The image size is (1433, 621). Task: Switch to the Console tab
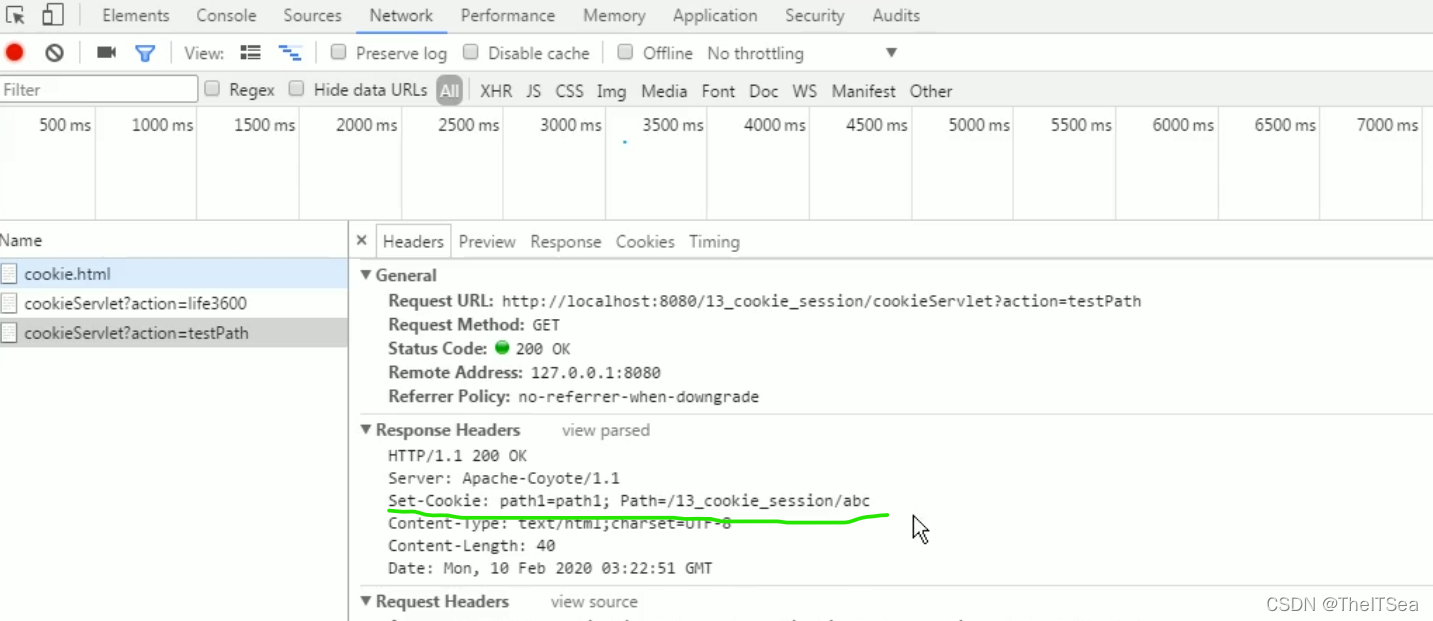click(226, 15)
